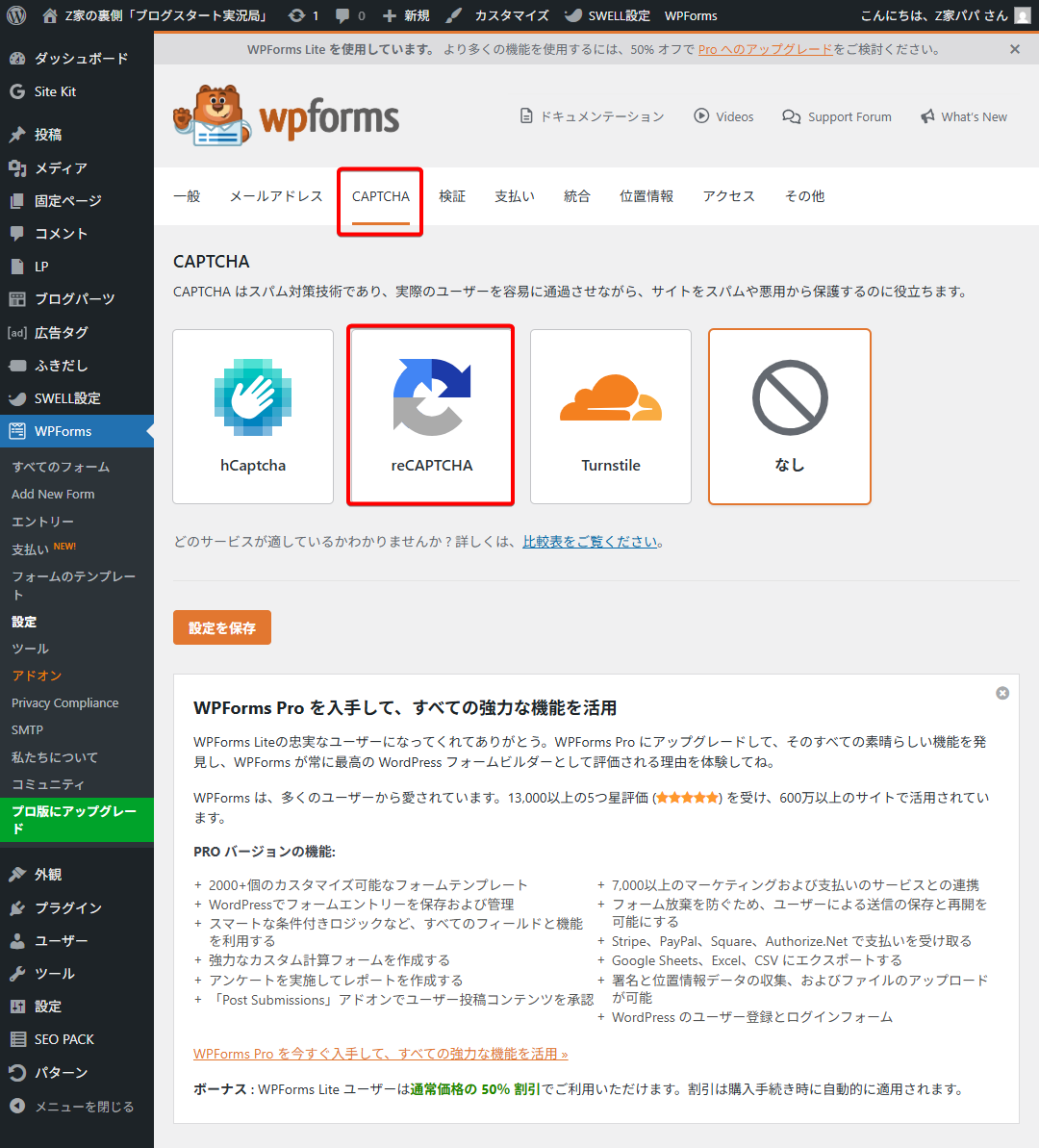Viewport: 1039px width, 1148px height.
Task: Visit the Support Forum from the header
Action: [837, 116]
